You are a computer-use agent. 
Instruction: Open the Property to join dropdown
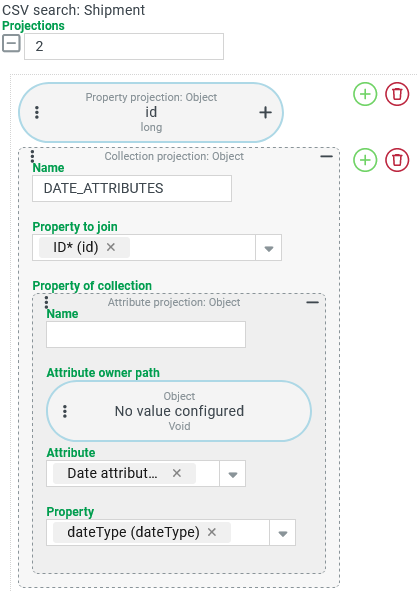268,248
